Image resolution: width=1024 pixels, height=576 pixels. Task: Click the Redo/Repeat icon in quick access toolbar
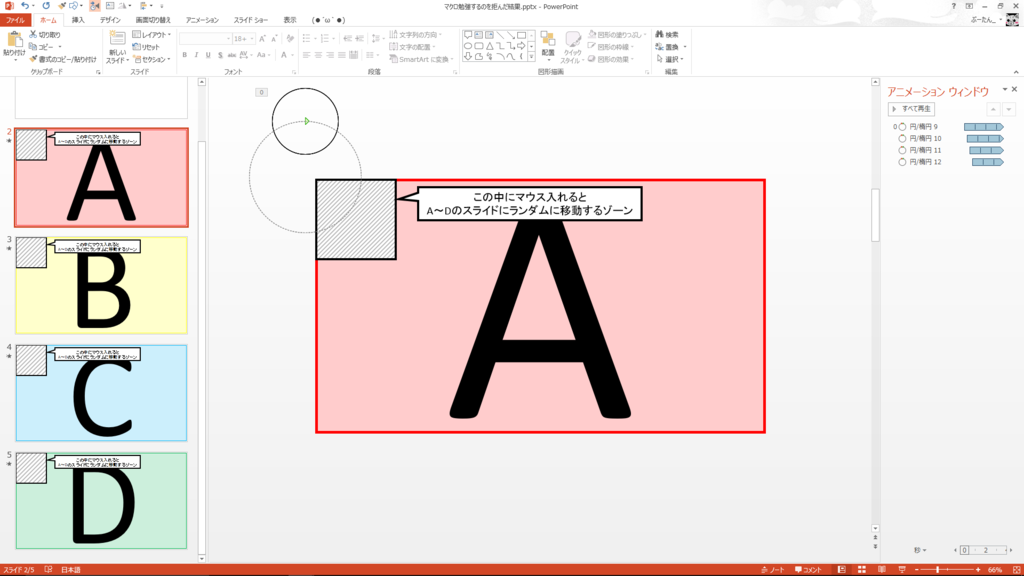[46, 6]
